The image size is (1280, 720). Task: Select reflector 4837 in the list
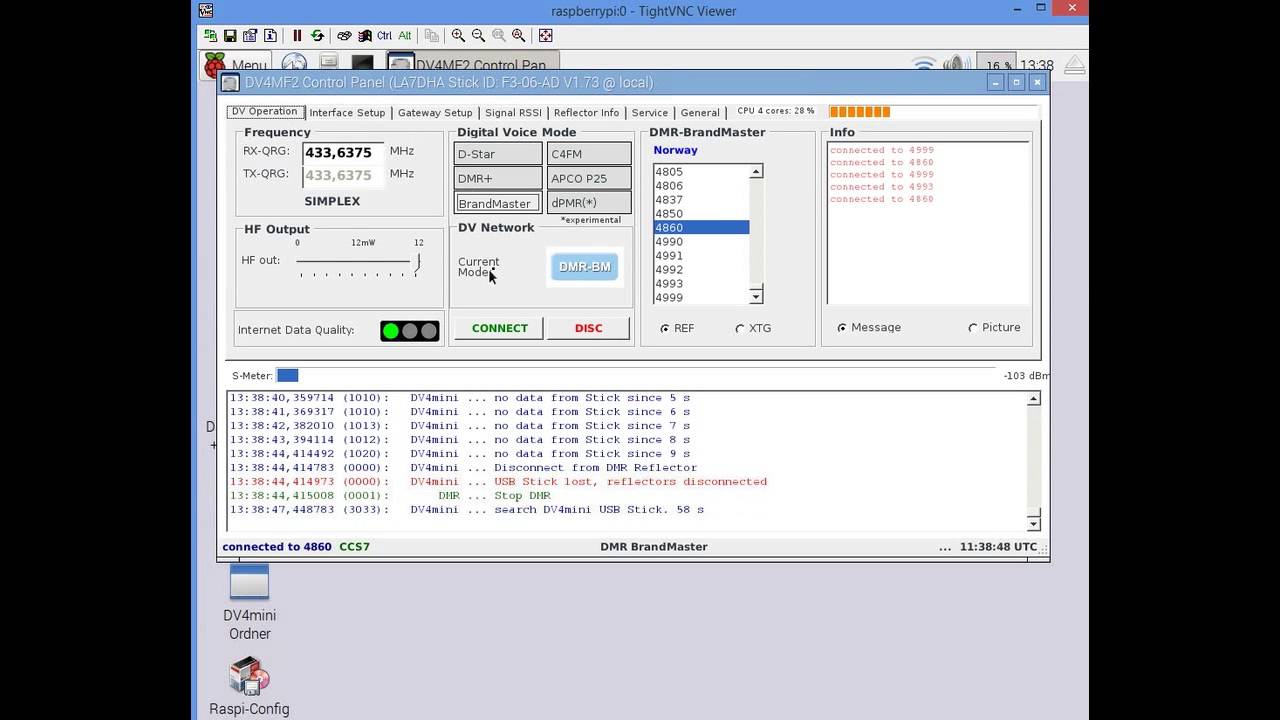coord(701,200)
